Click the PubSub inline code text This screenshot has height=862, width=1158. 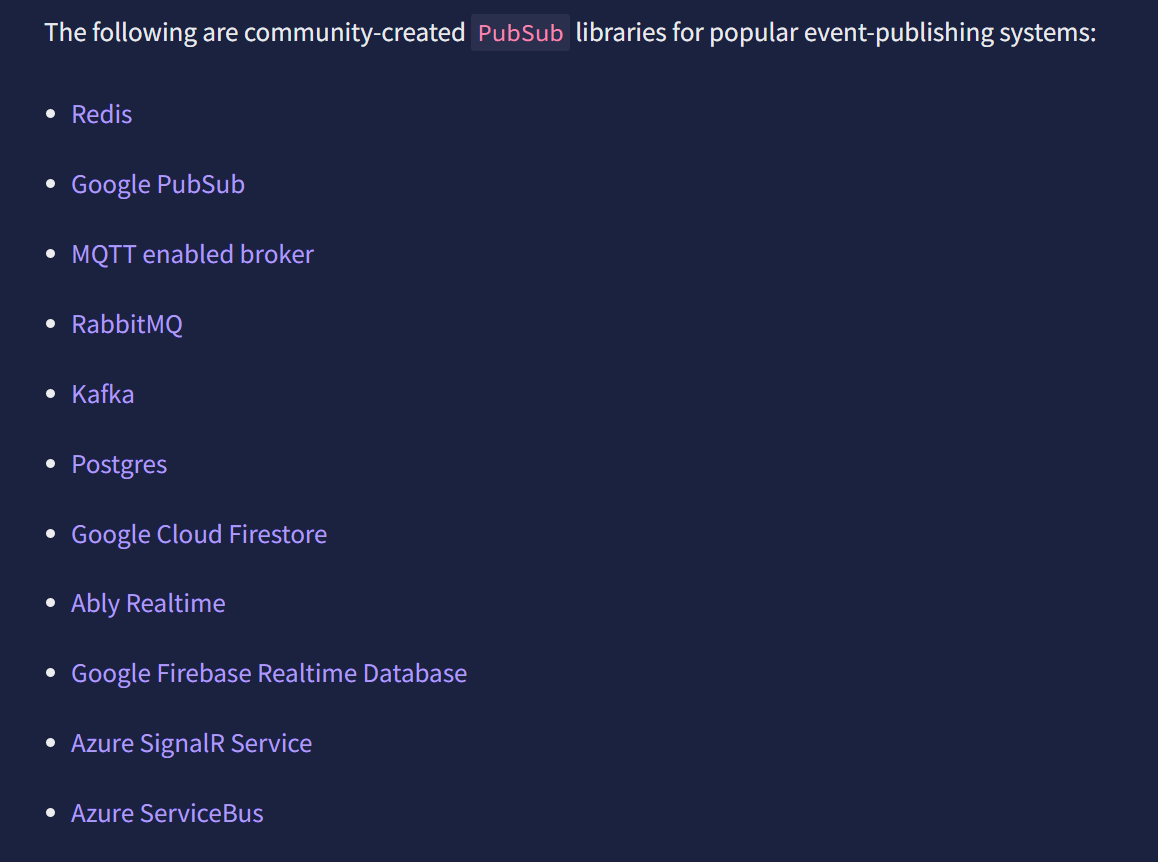click(x=521, y=33)
